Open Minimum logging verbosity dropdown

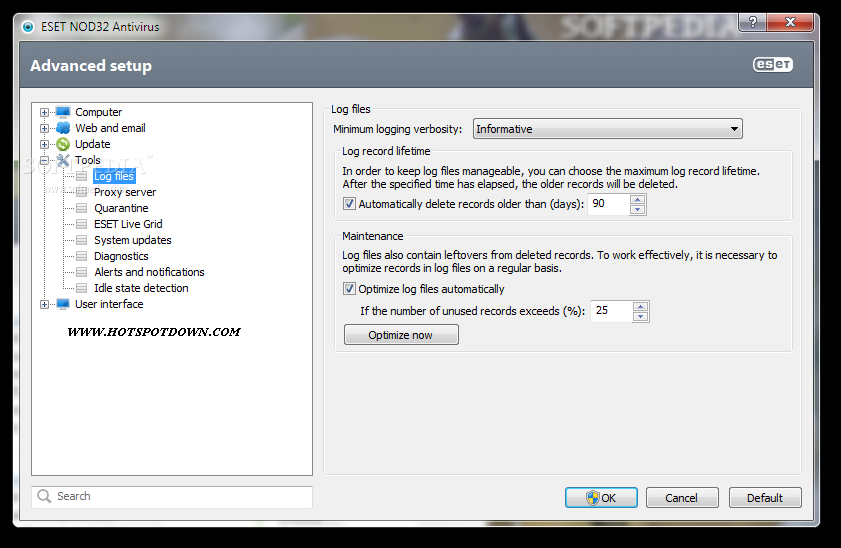(608, 129)
